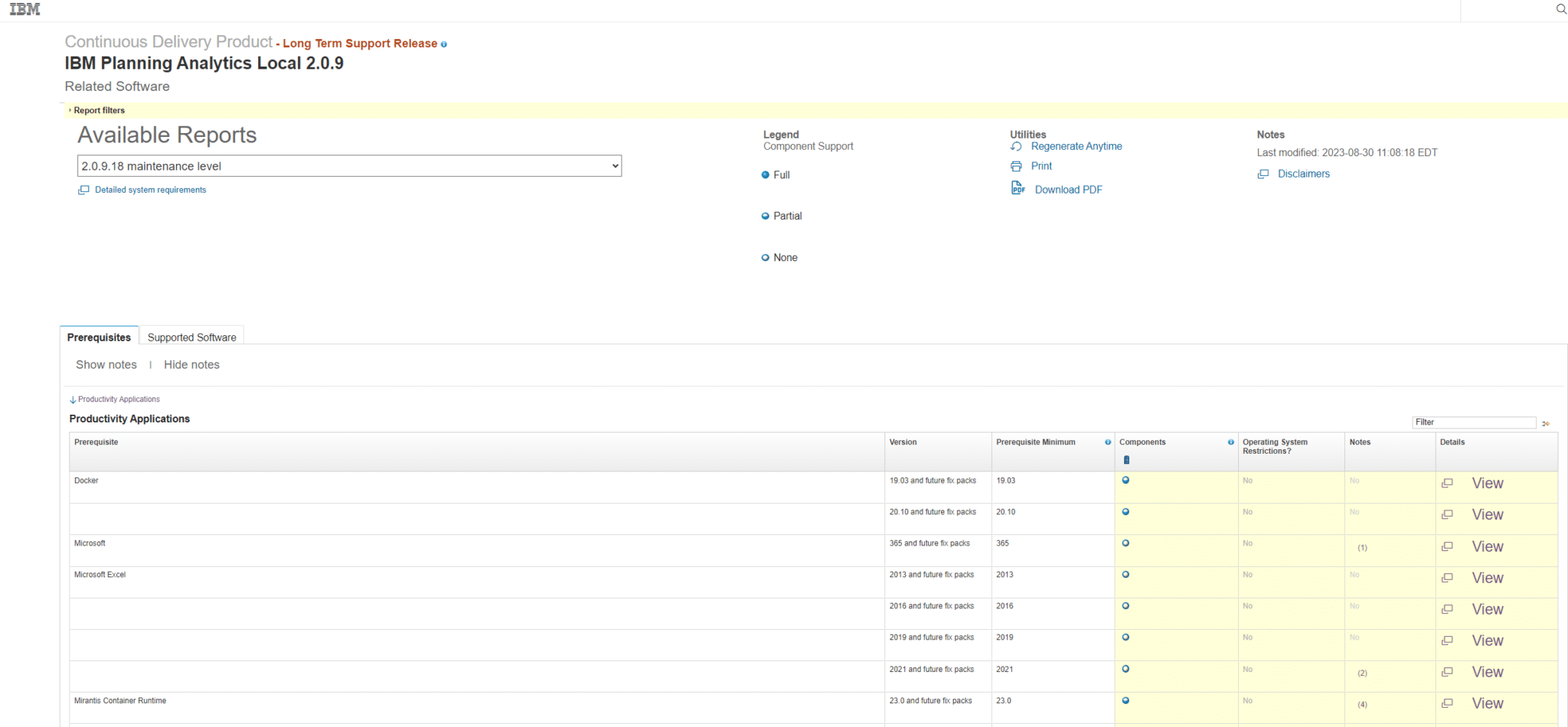Click the info icon next to Components header
Image resolution: width=1568 pixels, height=727 pixels.
[x=1230, y=442]
